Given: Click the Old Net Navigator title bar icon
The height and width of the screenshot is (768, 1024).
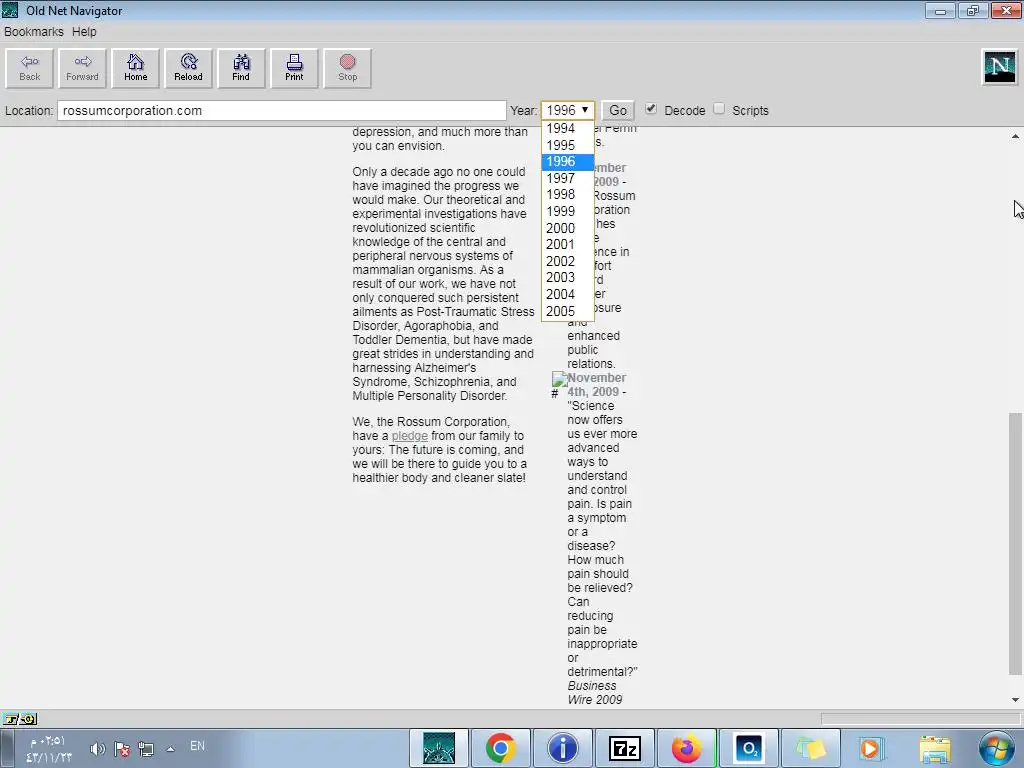Looking at the screenshot, I should 10,10.
